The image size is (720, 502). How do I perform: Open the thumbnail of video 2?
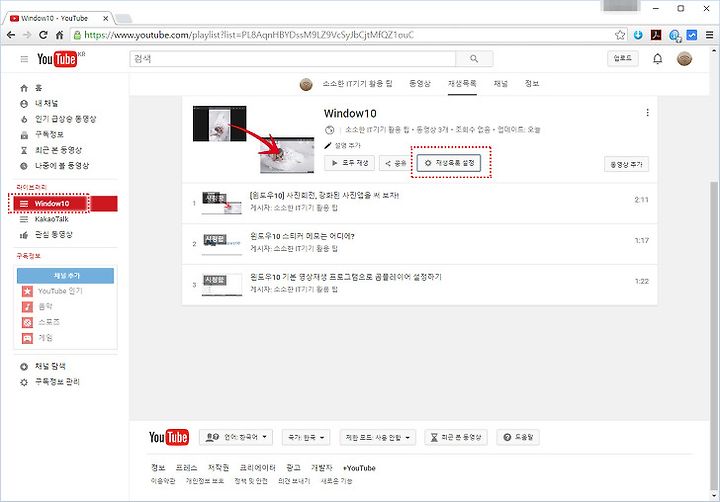click(x=222, y=244)
